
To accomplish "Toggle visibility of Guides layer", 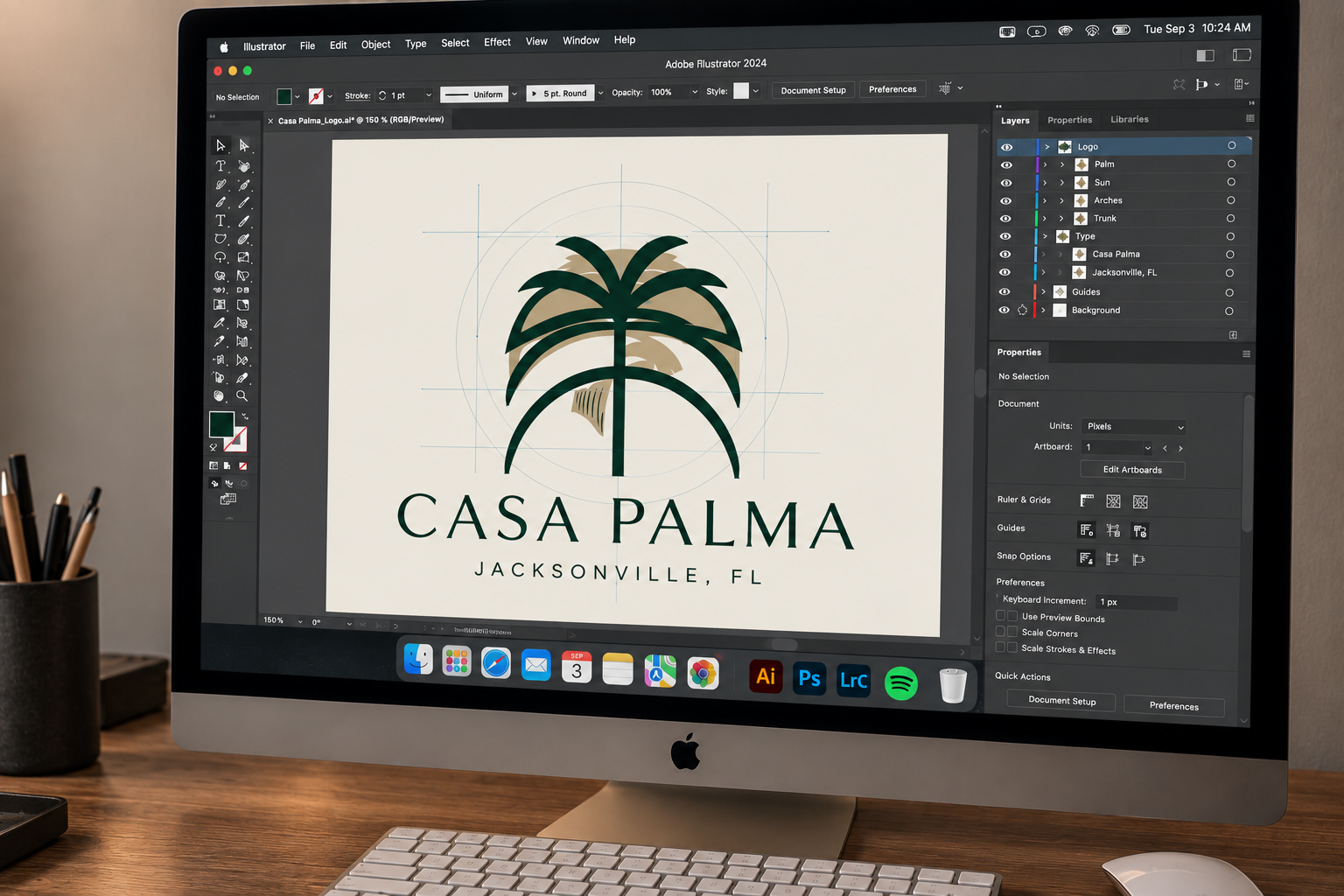I will point(1004,291).
